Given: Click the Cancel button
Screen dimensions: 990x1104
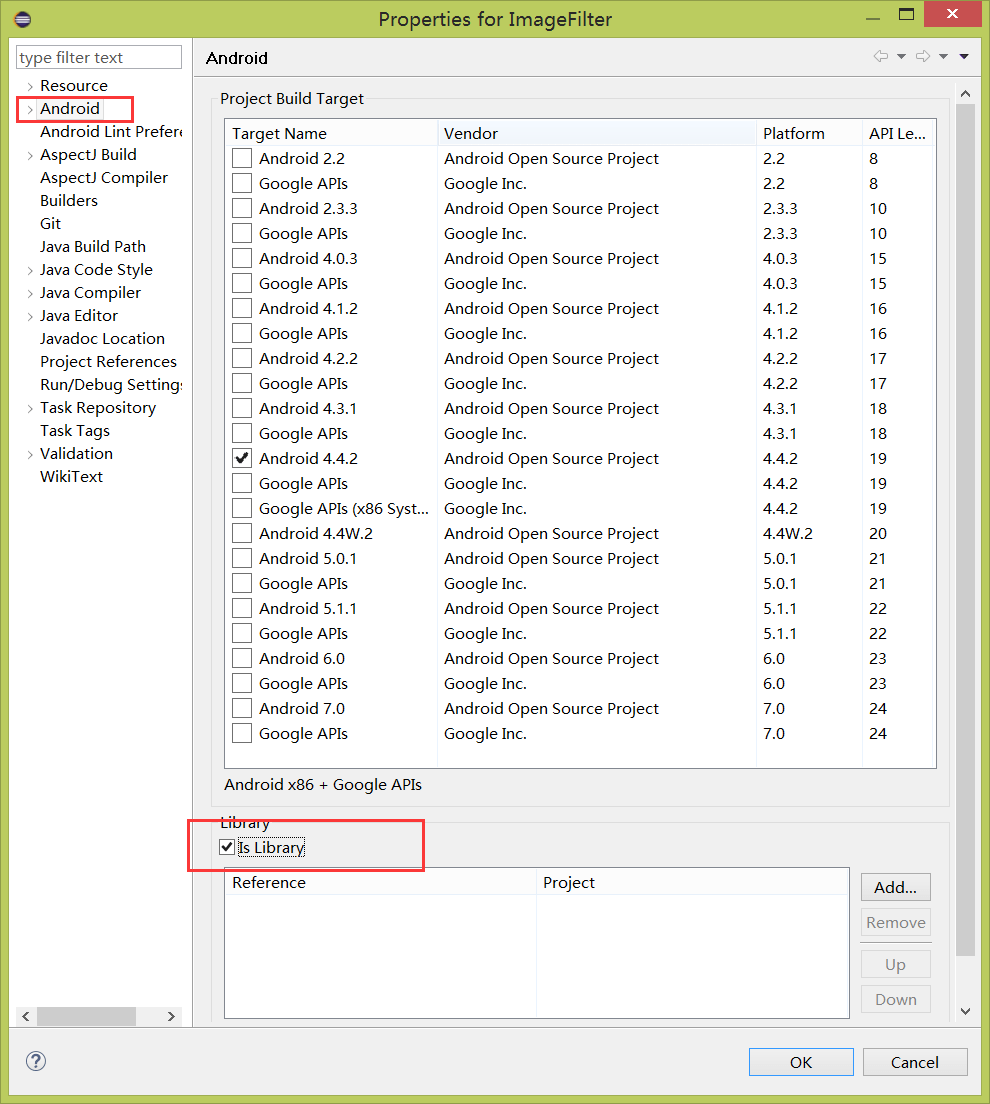Looking at the screenshot, I should pos(915,1061).
